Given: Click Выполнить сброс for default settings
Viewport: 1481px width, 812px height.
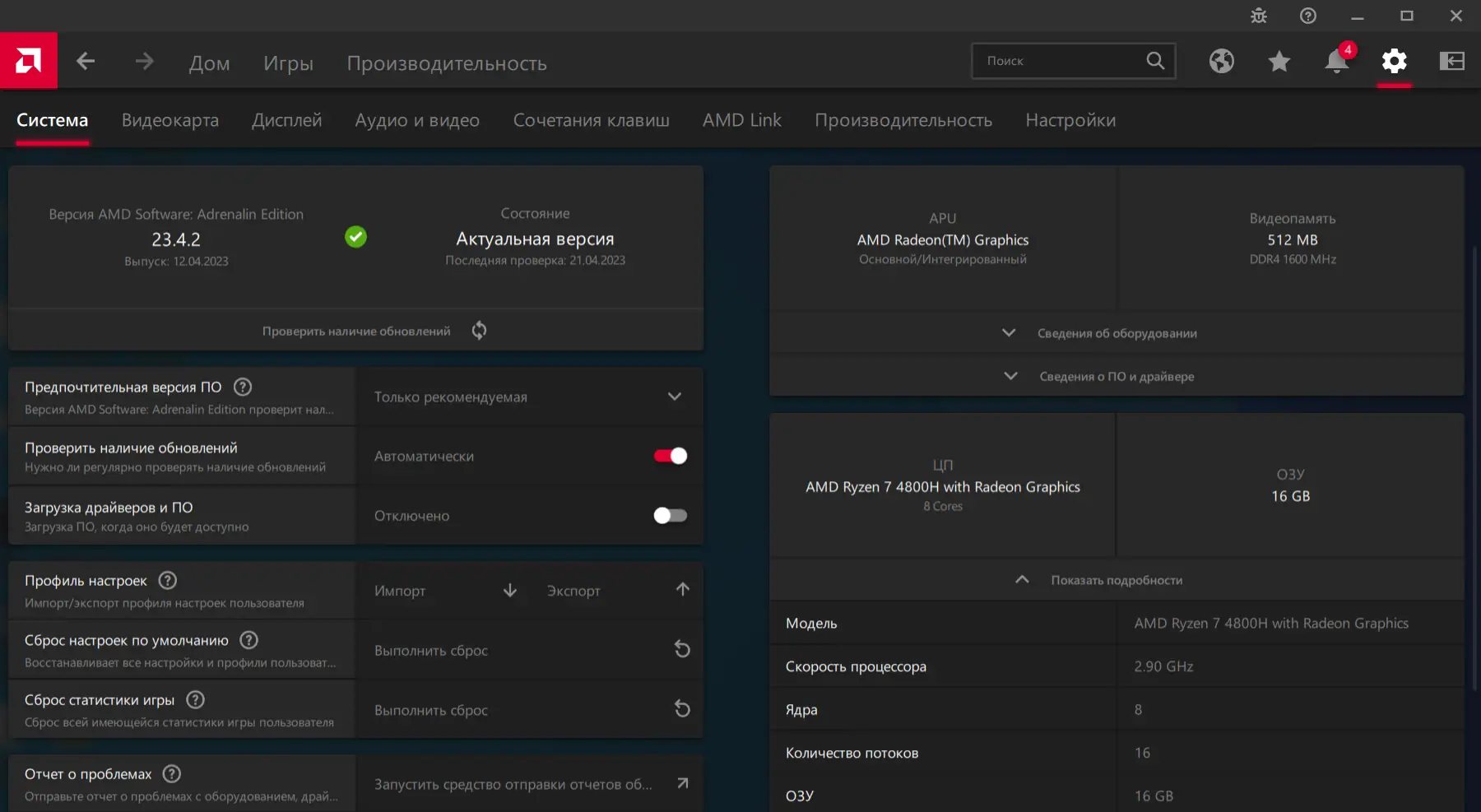Looking at the screenshot, I should pos(529,650).
